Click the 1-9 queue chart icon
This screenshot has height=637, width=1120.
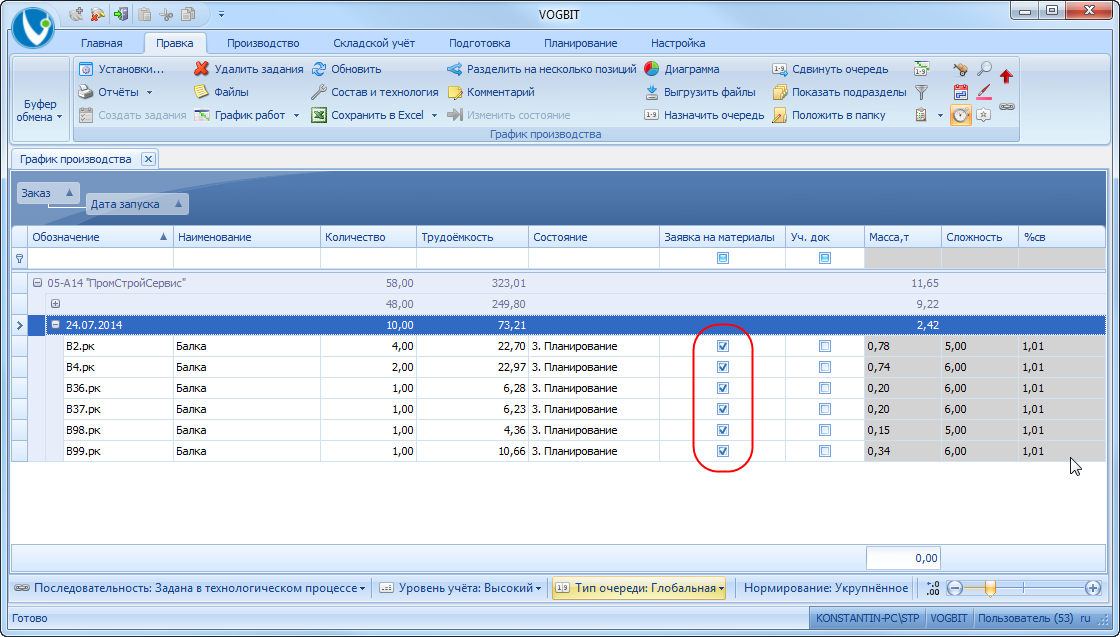tap(922, 69)
